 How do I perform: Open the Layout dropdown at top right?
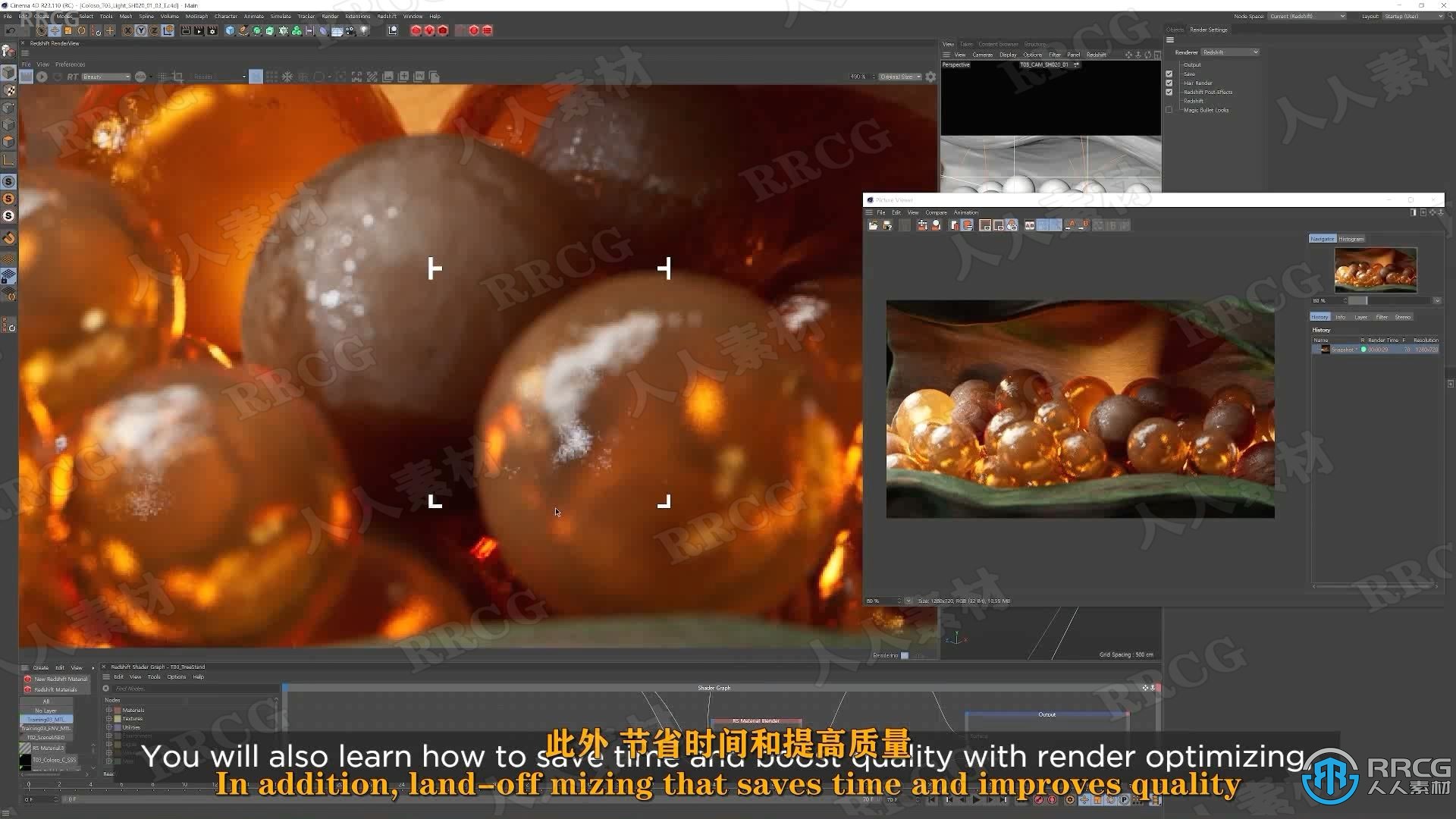point(1415,16)
